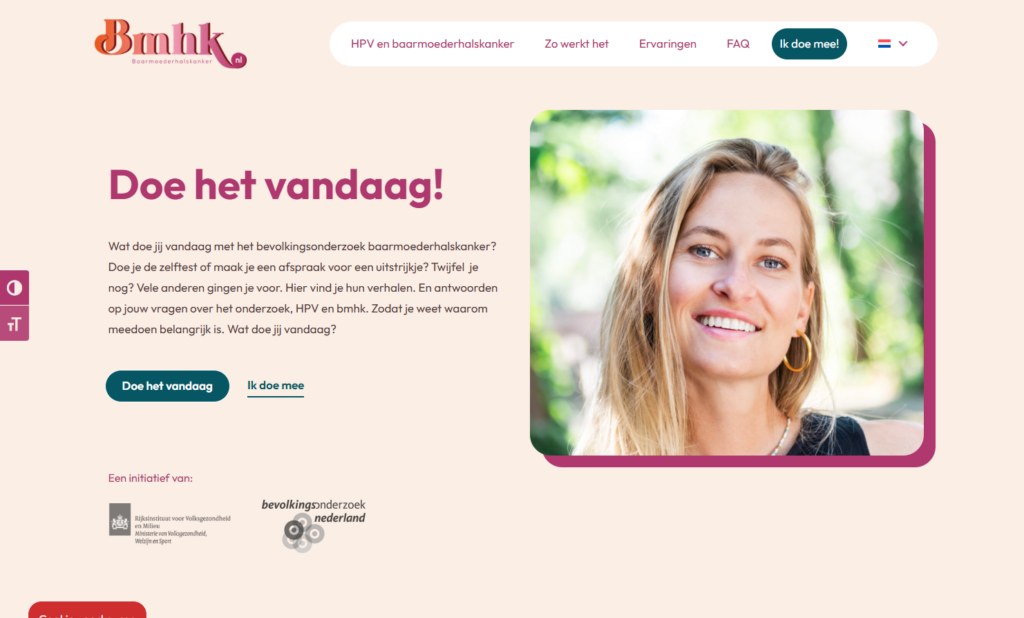Open the Zo werkt het menu item
The height and width of the screenshot is (618, 1024).
click(x=577, y=44)
